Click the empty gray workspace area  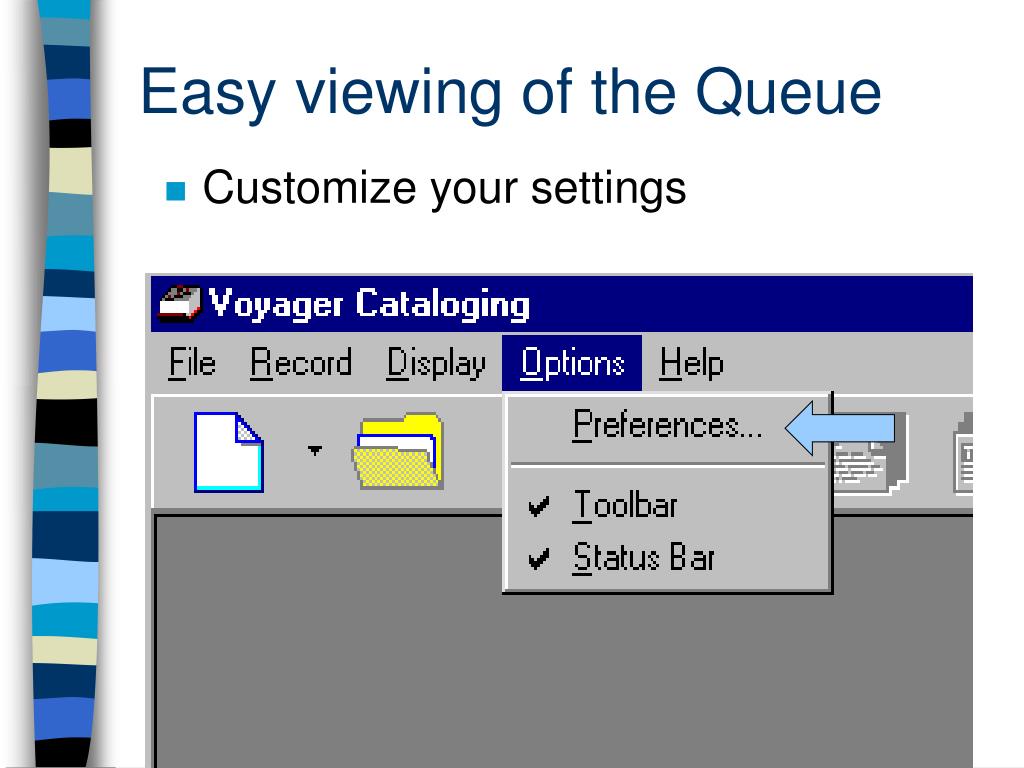[x=562, y=679]
